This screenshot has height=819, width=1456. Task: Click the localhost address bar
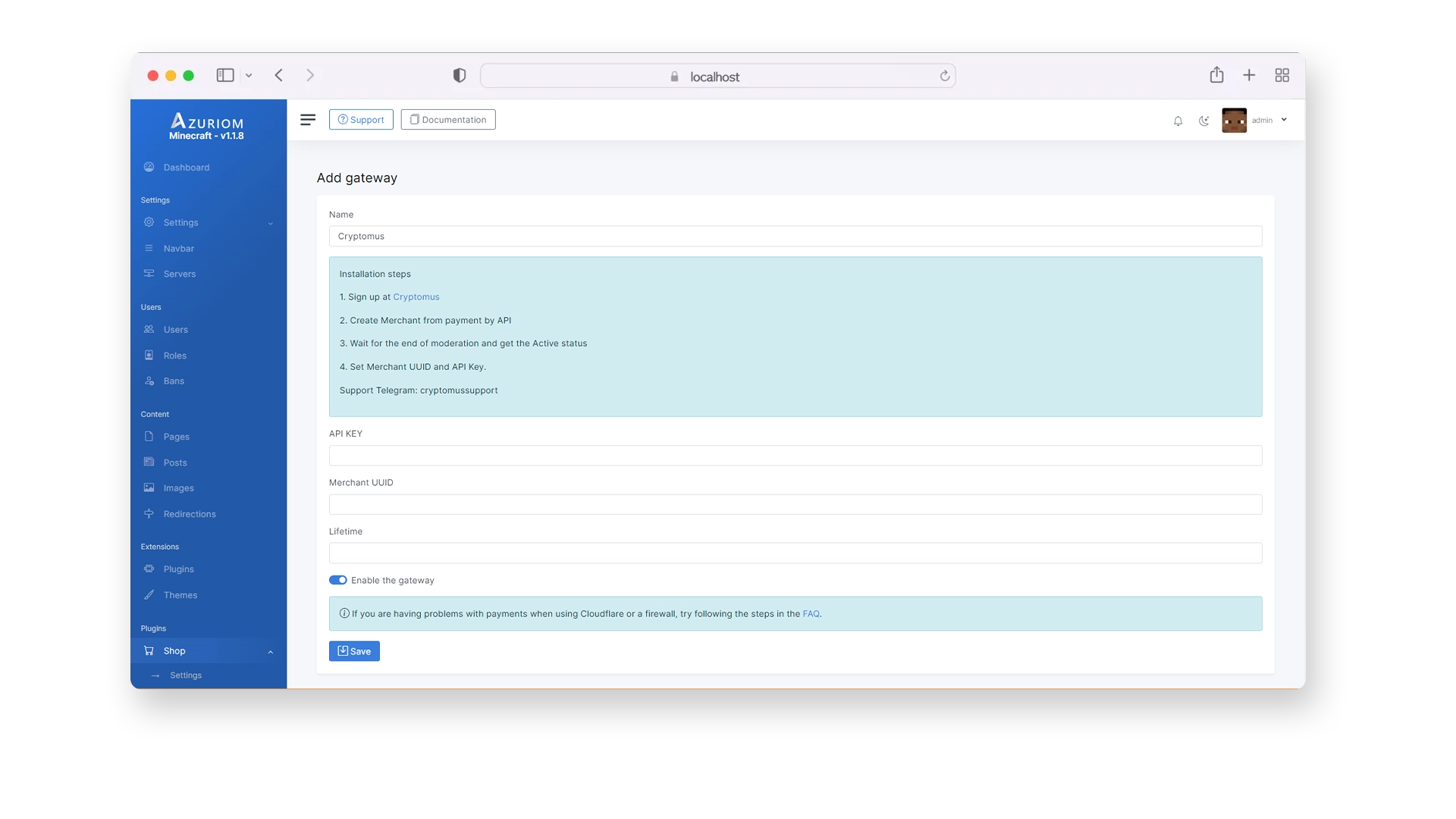coord(717,76)
